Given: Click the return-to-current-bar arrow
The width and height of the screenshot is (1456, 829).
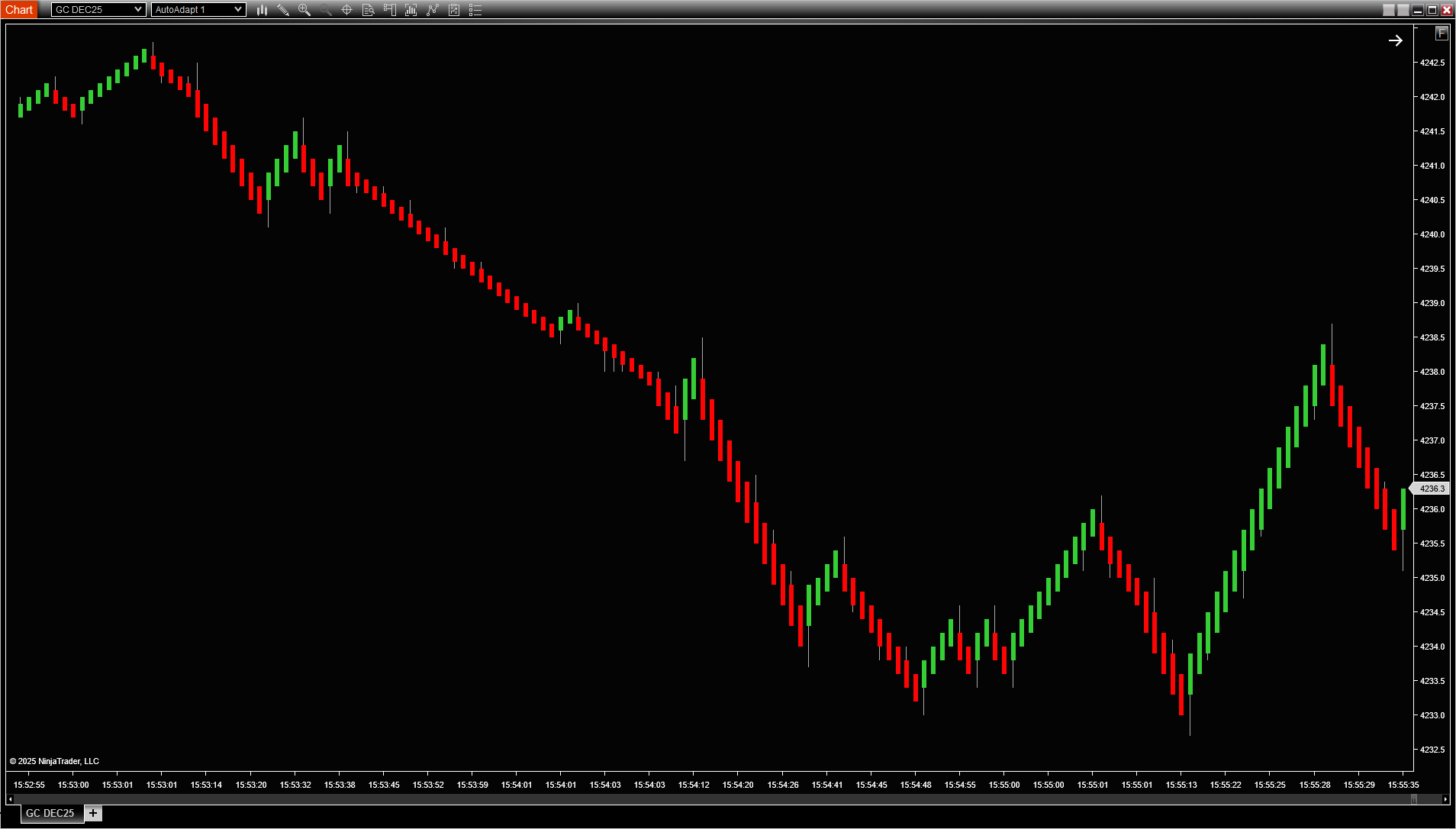Looking at the screenshot, I should 1395,40.
